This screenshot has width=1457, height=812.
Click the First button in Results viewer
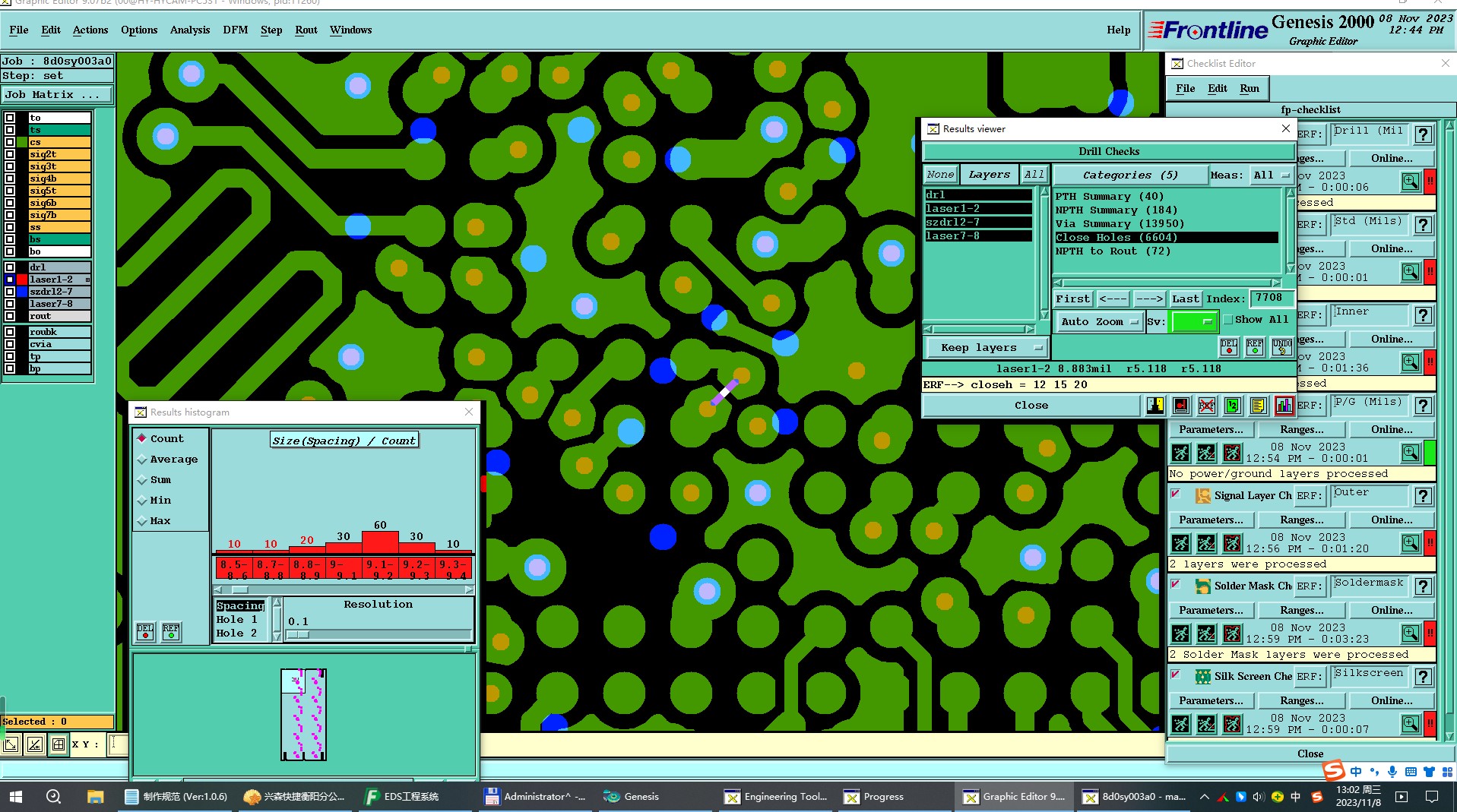point(1073,299)
